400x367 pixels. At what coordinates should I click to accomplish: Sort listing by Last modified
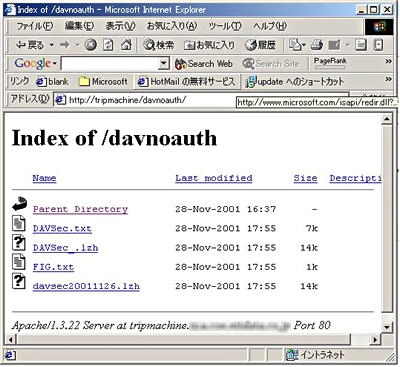coord(214,178)
